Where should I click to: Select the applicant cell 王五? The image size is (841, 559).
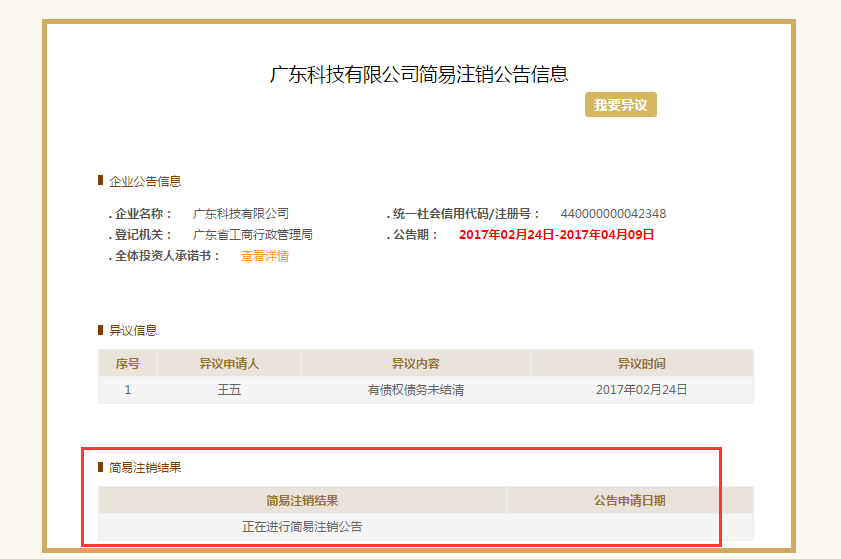coord(229,390)
